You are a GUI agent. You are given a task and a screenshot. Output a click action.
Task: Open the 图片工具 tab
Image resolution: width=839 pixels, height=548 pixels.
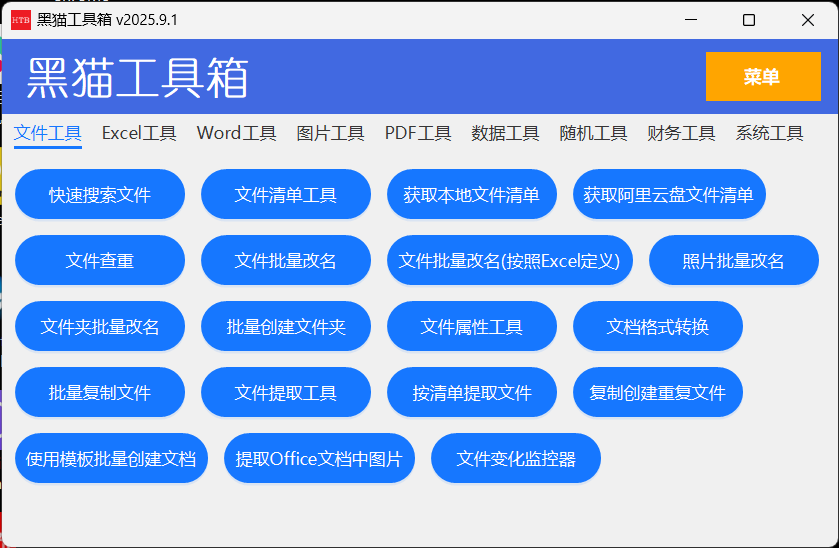[x=330, y=133]
